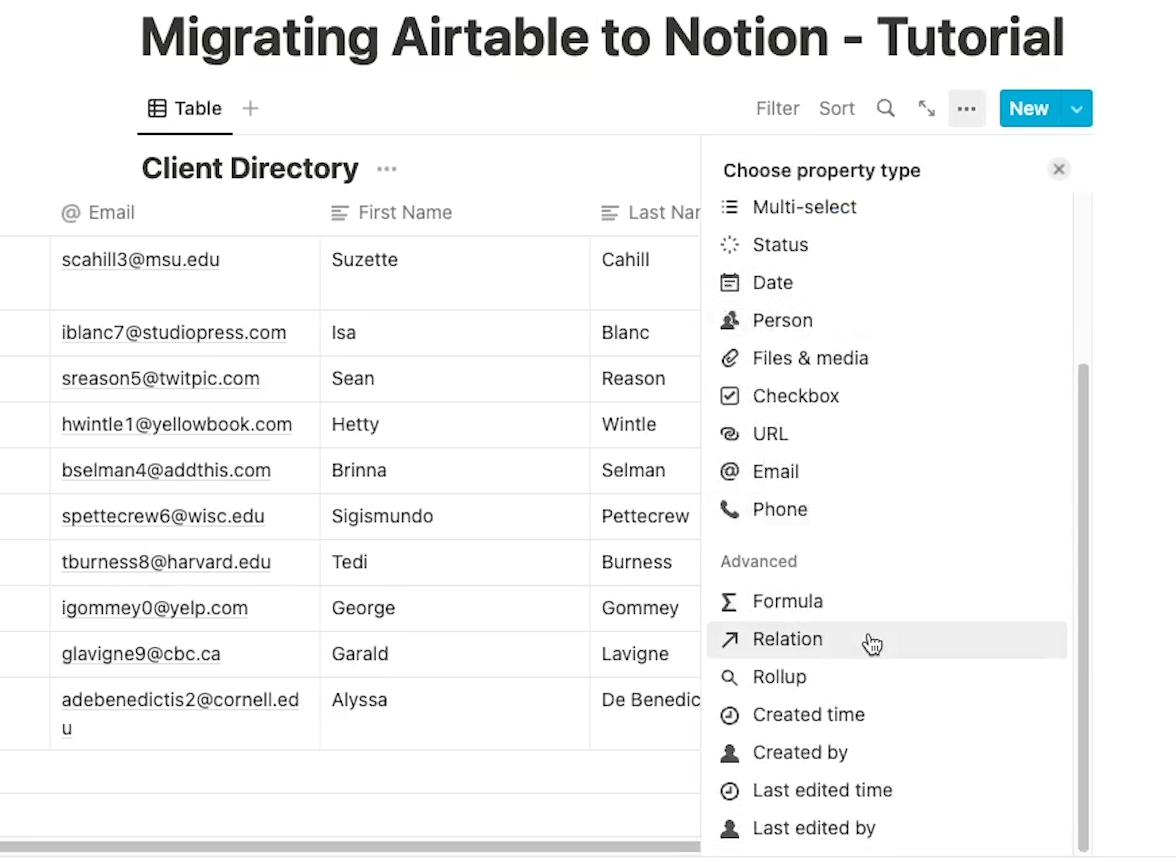Click the Files & media paperclip icon
The height and width of the screenshot is (863, 1176).
(730, 358)
